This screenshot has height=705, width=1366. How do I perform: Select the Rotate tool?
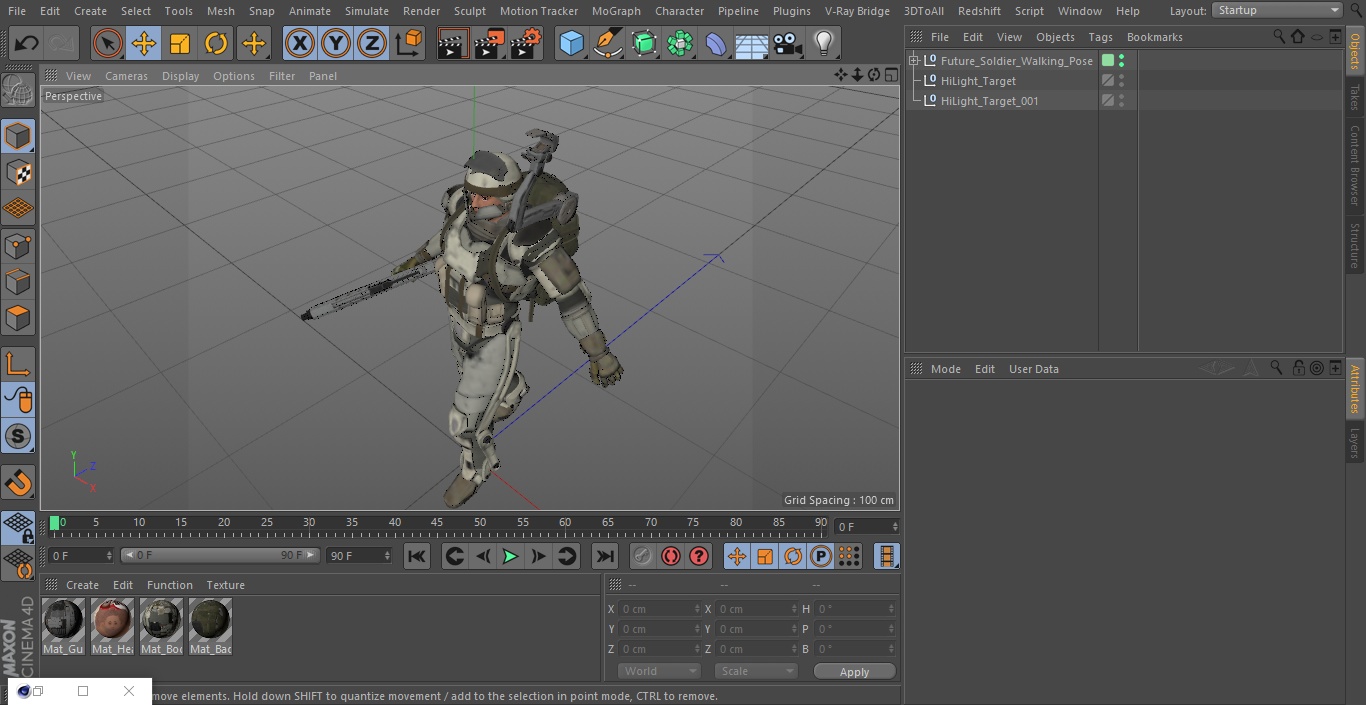click(x=216, y=44)
